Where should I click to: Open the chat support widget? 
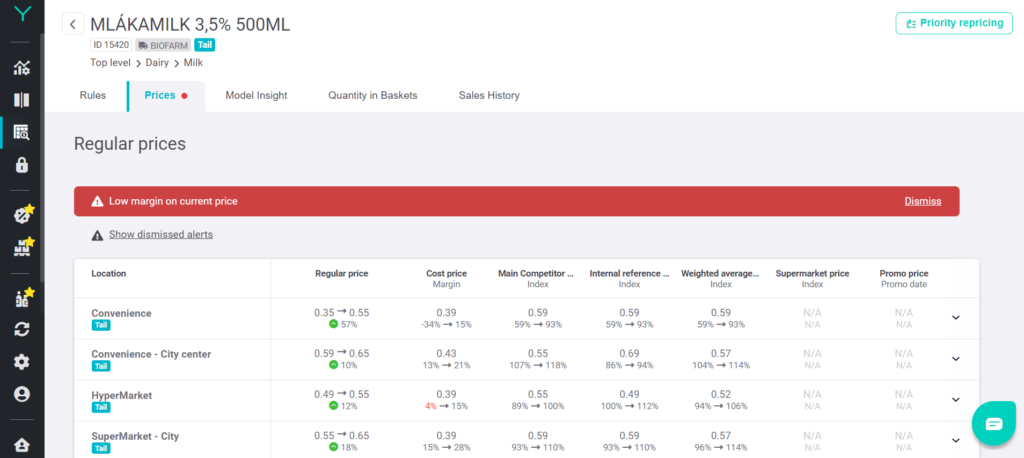993,423
